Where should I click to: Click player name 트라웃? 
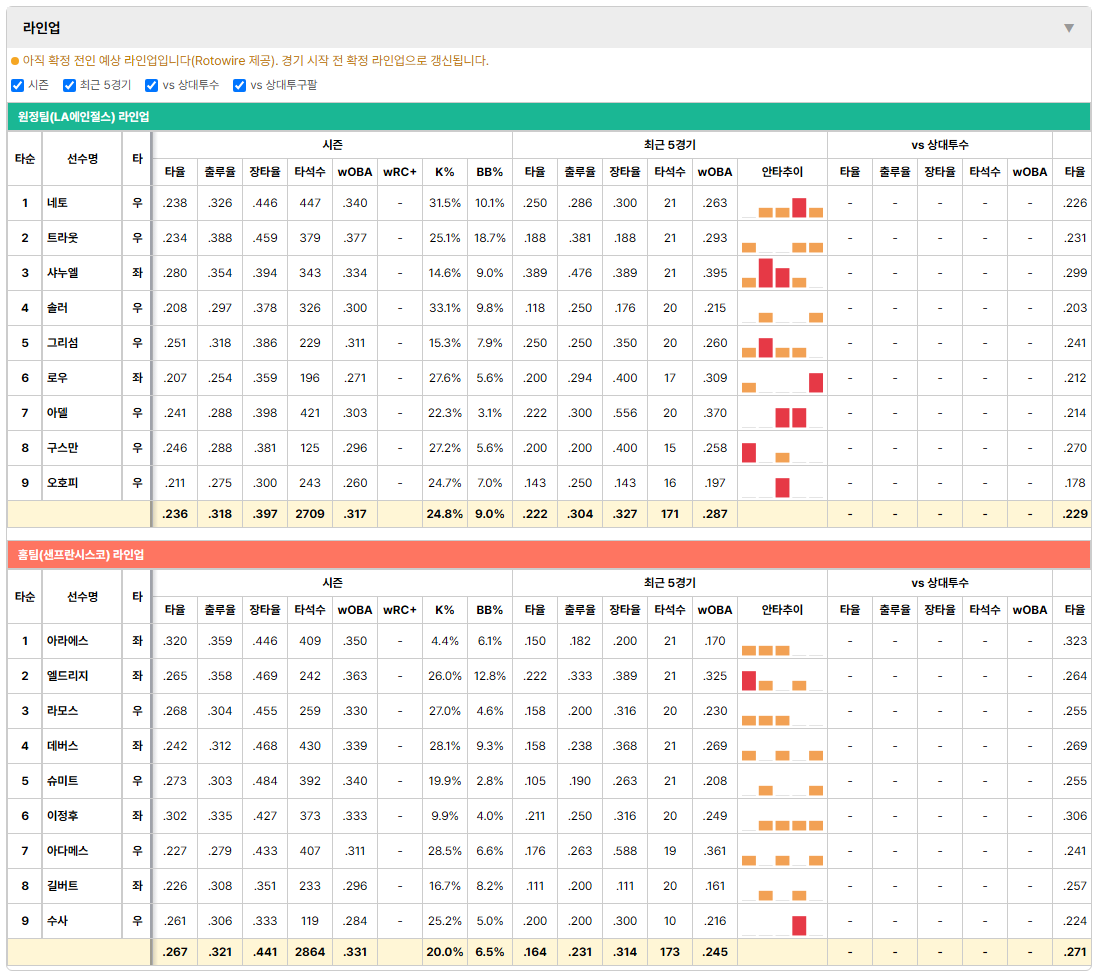pos(62,238)
